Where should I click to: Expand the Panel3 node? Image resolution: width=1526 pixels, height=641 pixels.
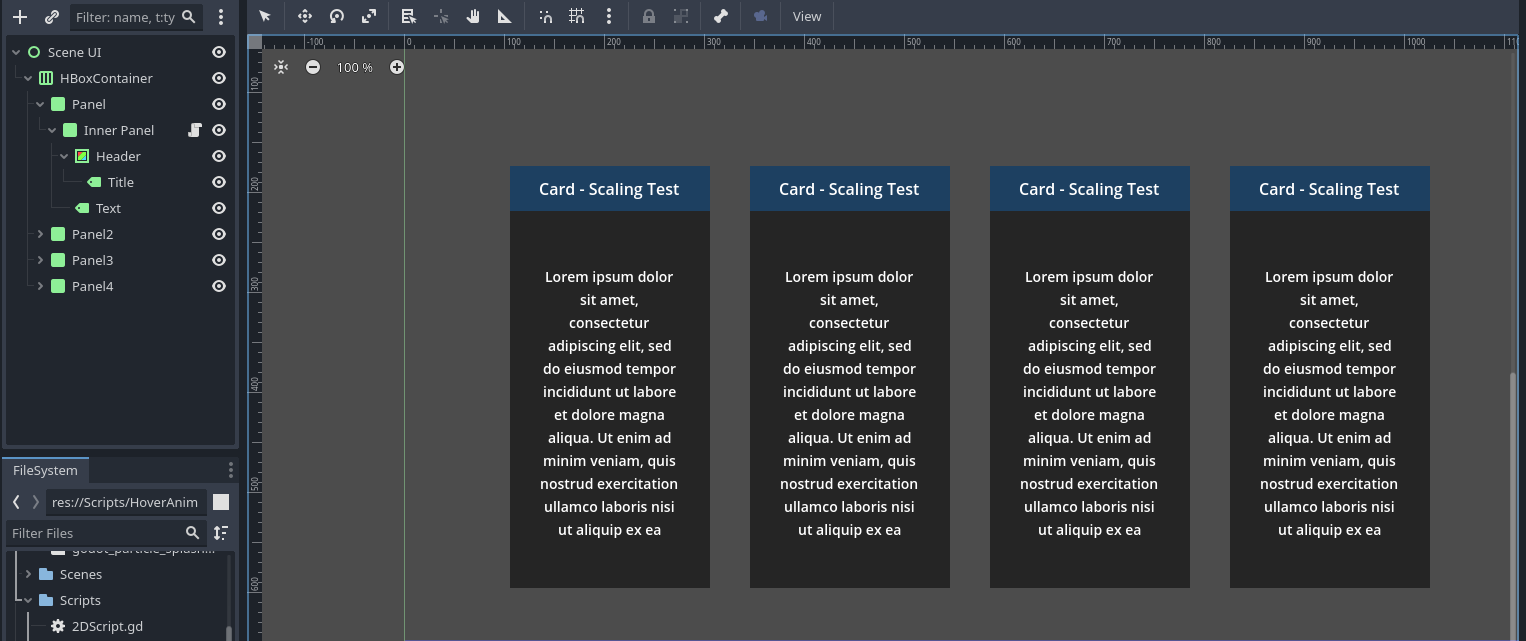coord(40,260)
